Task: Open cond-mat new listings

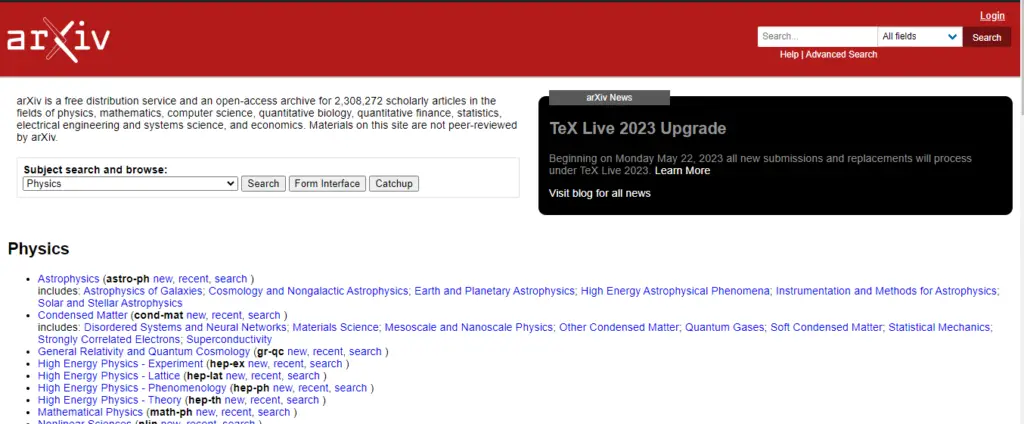Action: pos(196,315)
